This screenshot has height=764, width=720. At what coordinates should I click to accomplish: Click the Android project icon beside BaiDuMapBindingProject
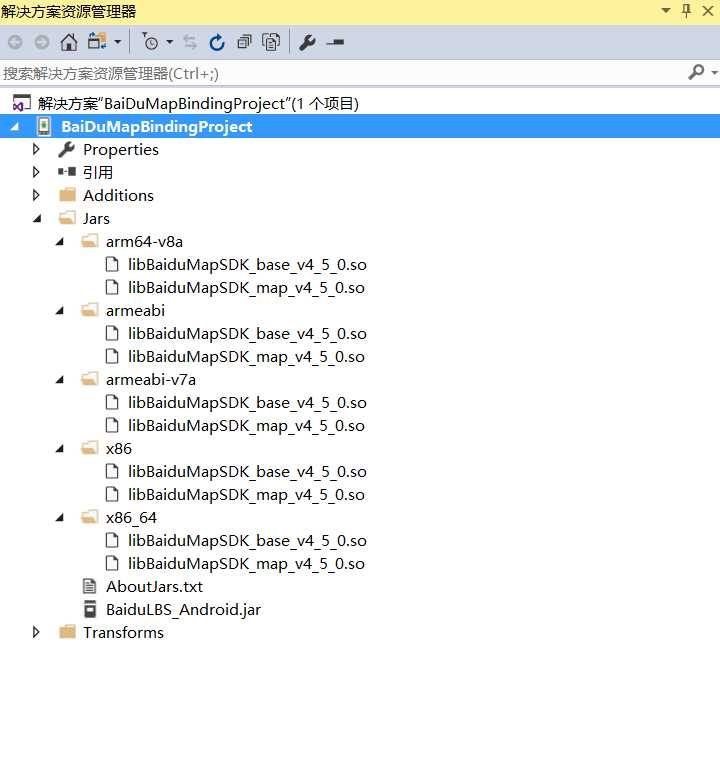tap(44, 126)
